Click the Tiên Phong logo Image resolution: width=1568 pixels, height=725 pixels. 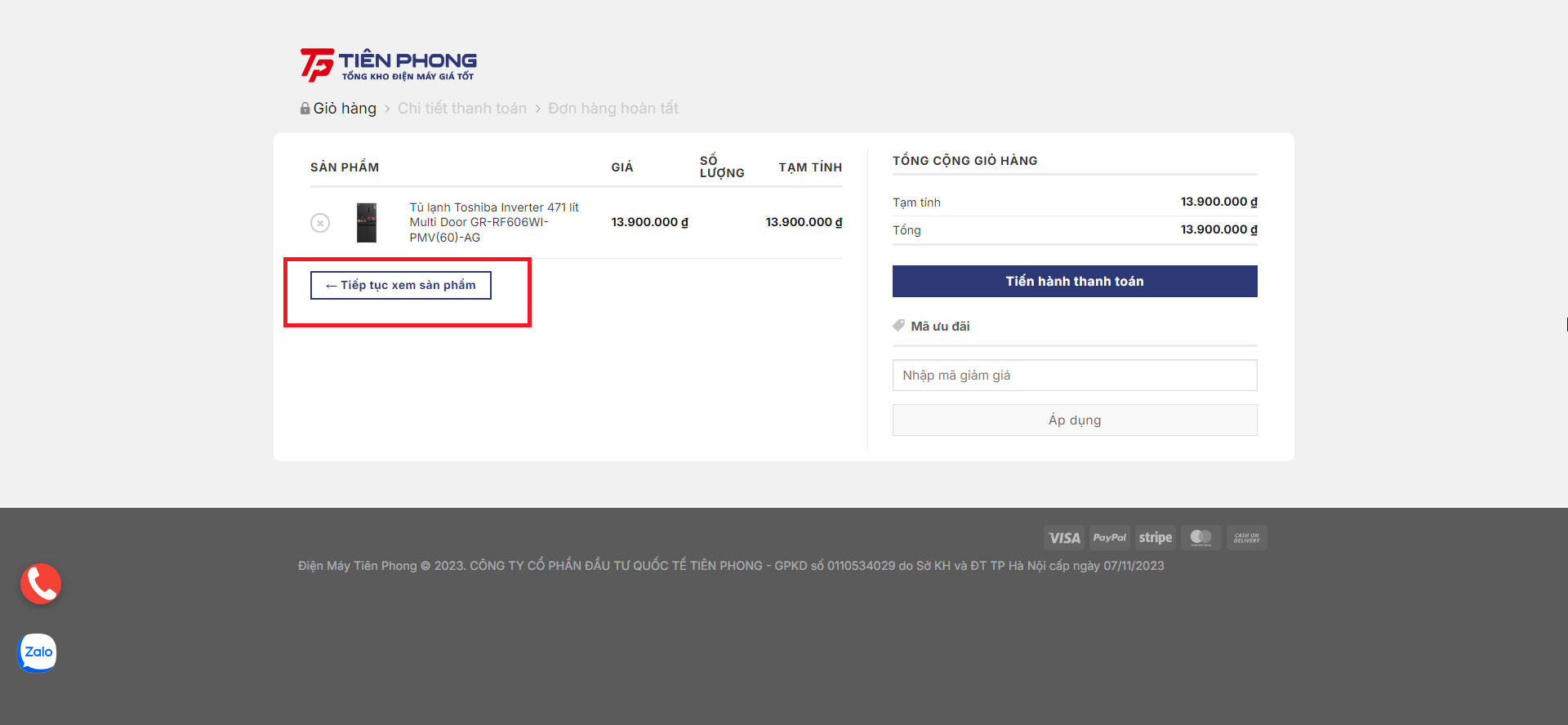pos(389,64)
